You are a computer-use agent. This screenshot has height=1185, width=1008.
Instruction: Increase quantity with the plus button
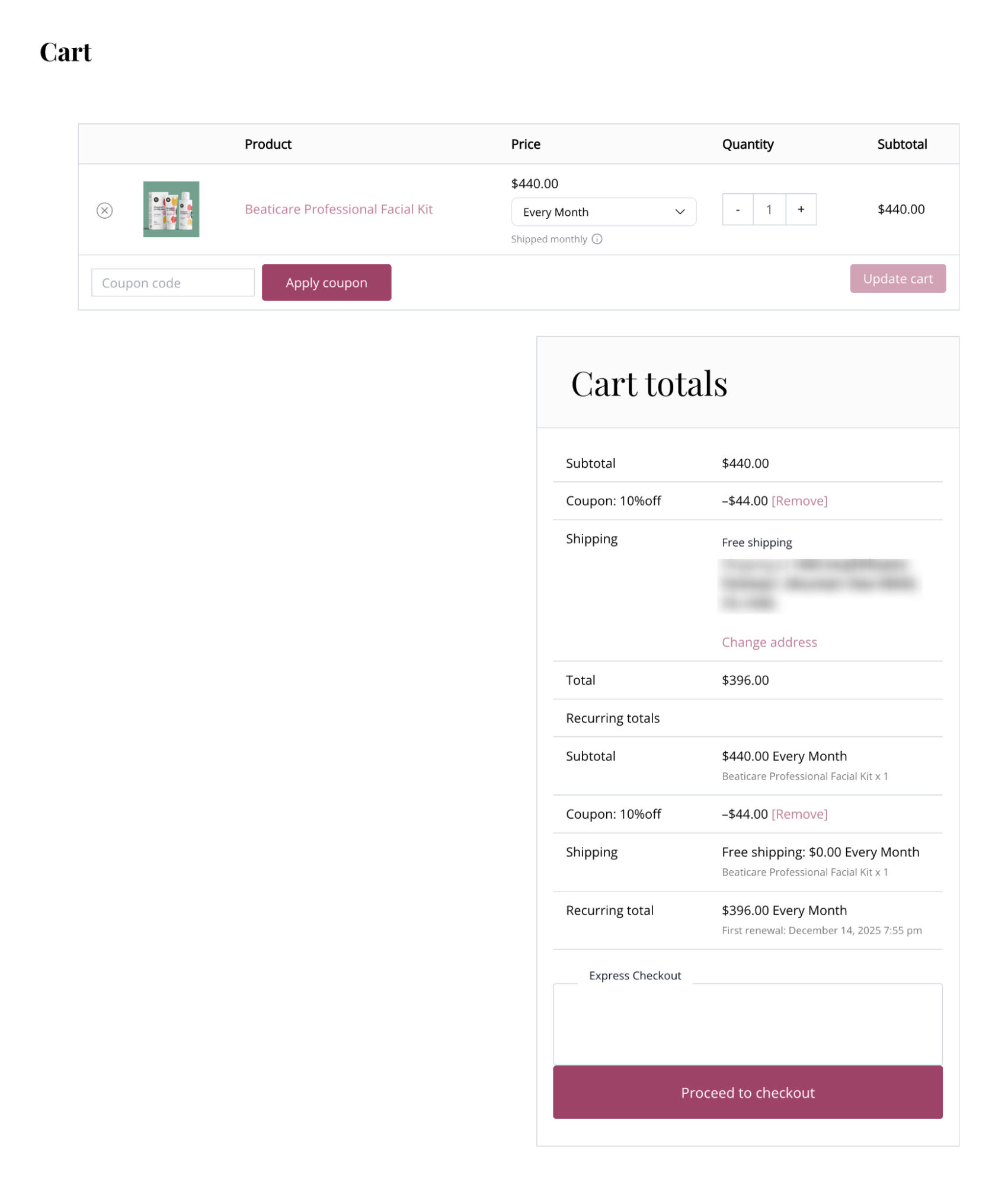point(801,209)
